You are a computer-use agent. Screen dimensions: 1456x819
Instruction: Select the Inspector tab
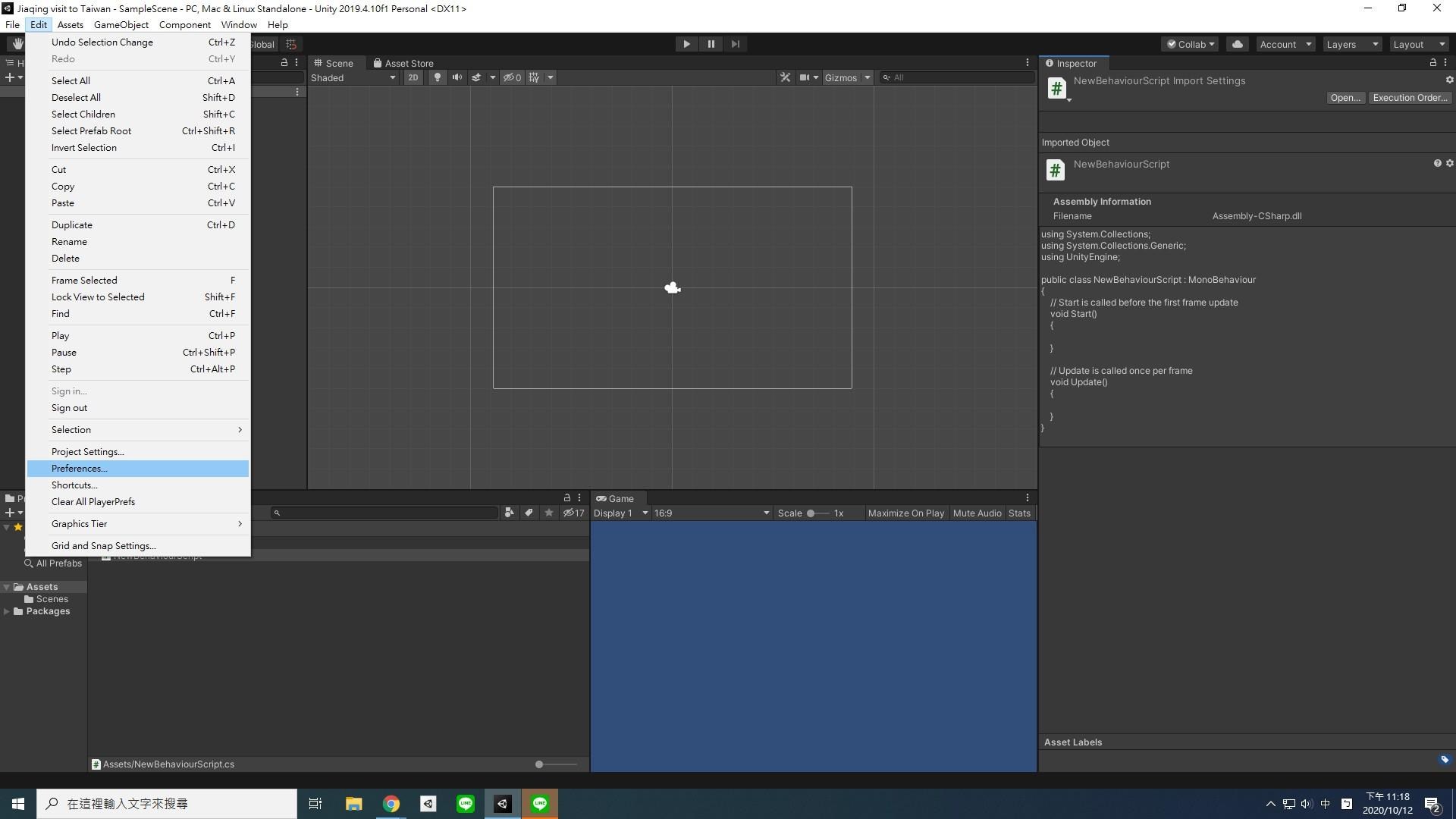point(1074,63)
